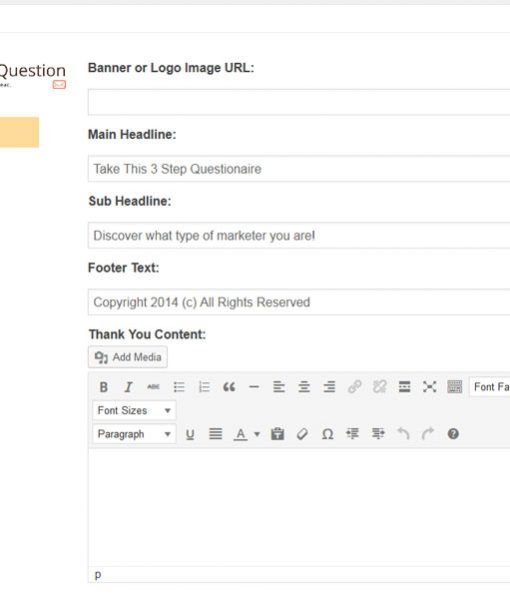This screenshot has height=600, width=510.
Task: Expand the Font Family dropdown
Action: point(490,387)
